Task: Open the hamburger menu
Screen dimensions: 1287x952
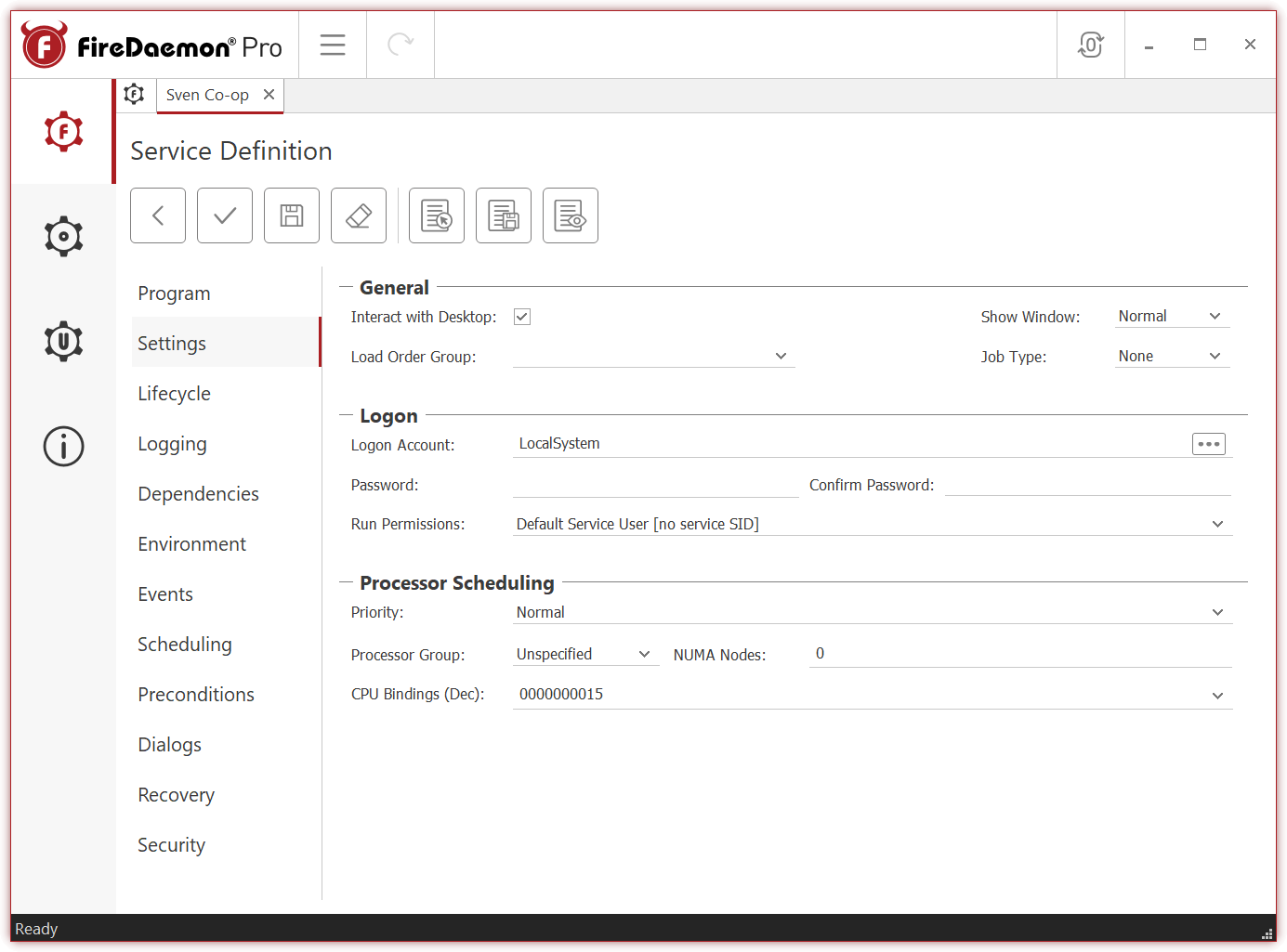Action: tap(333, 45)
